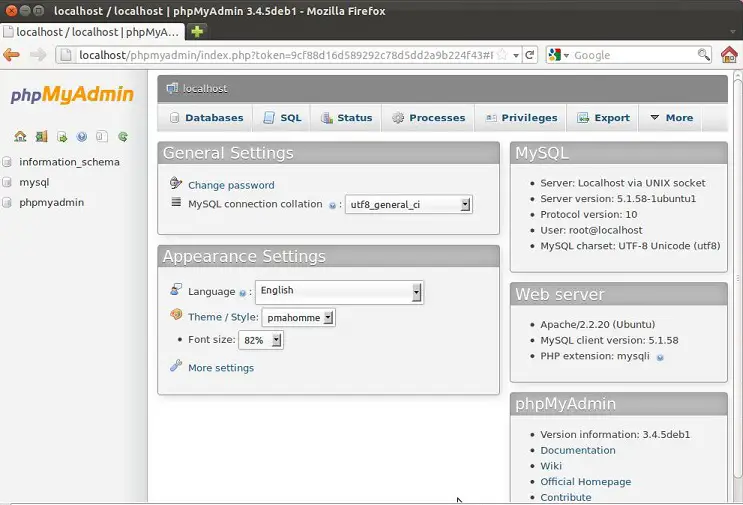
Task: Open the SQL documentation page icon
Action: 102,137
